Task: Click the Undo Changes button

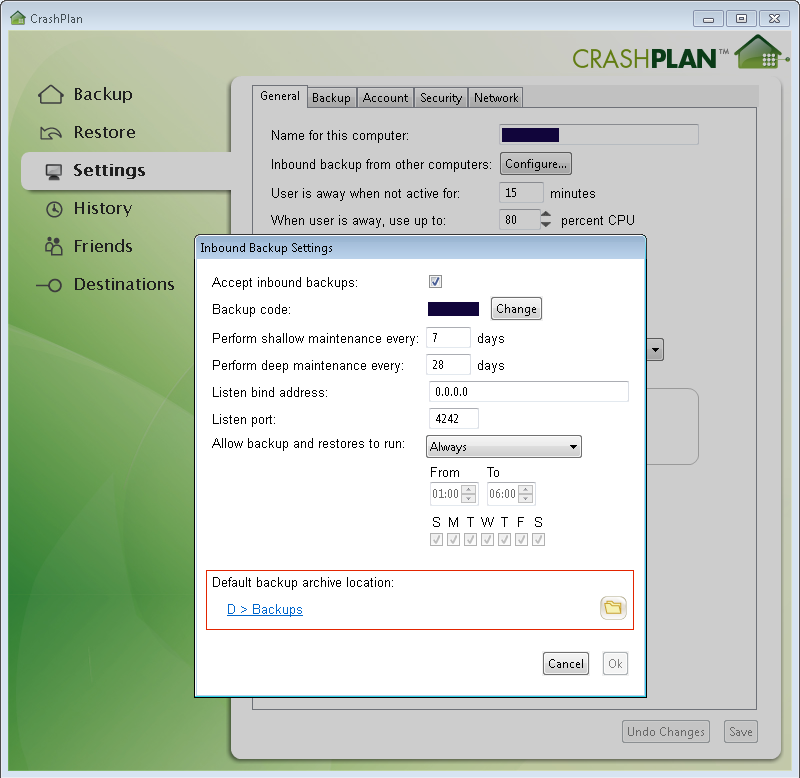Action: point(666,732)
